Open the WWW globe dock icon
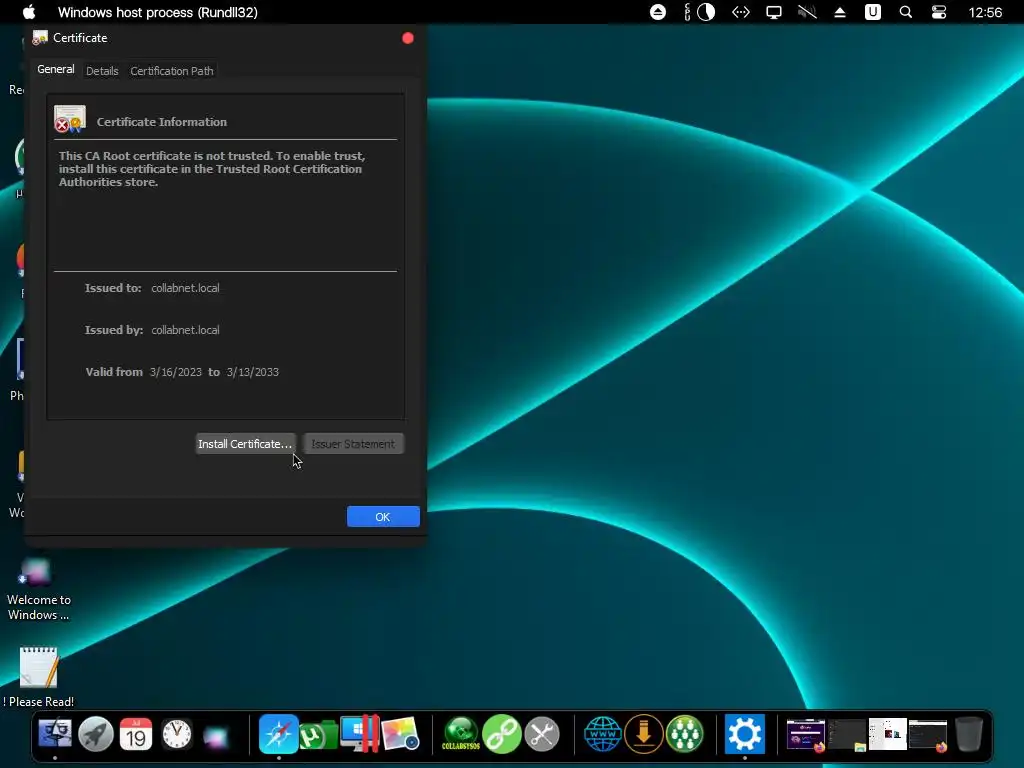 (603, 734)
